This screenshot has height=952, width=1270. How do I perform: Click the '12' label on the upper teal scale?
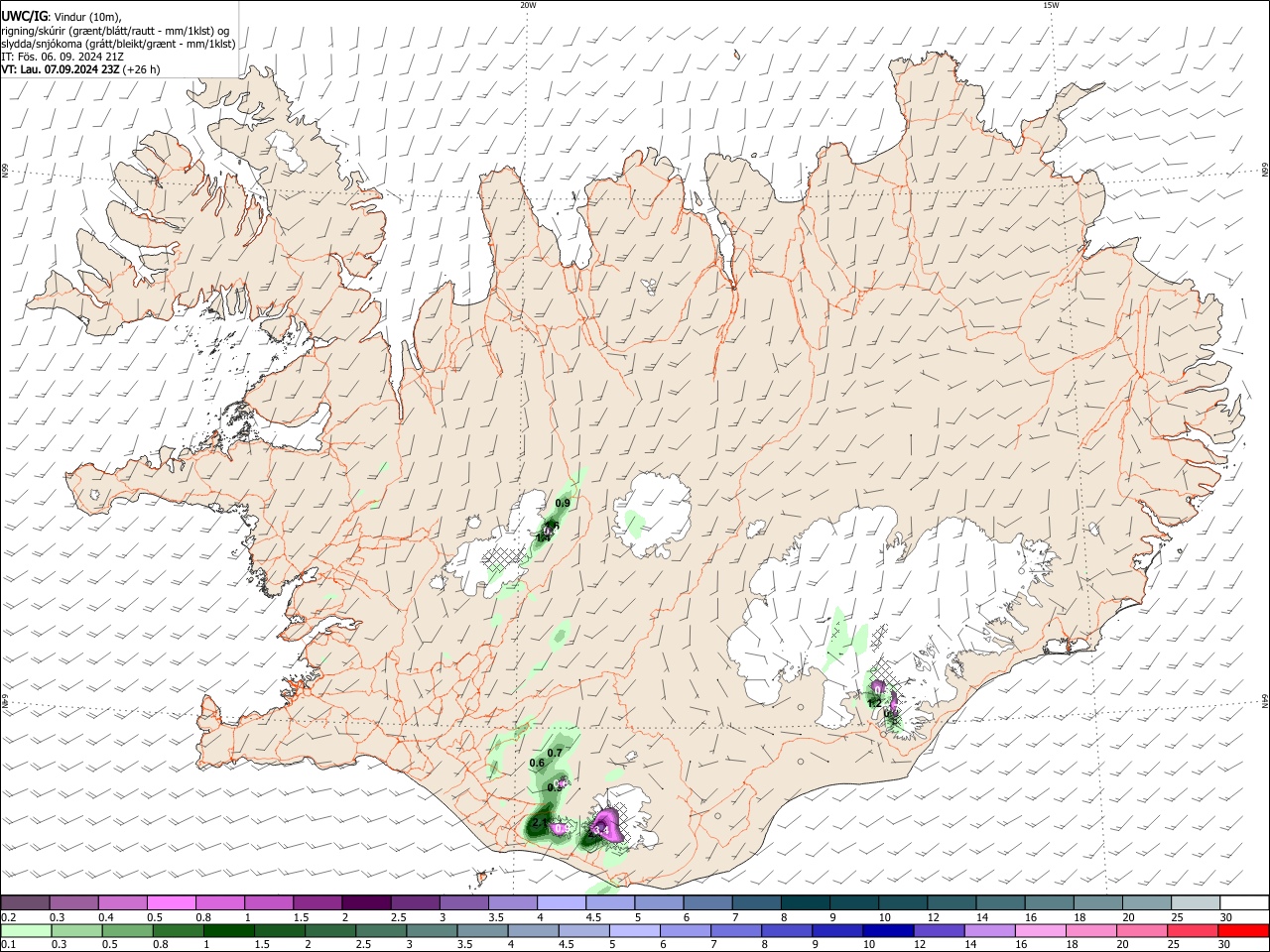(933, 917)
